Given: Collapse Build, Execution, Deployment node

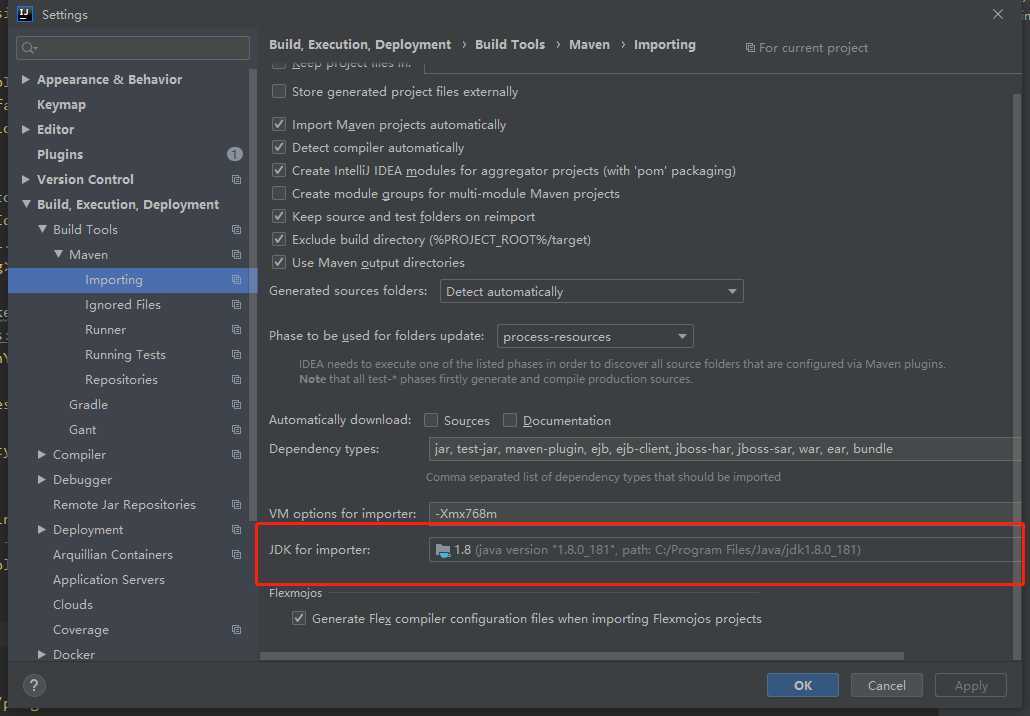Looking at the screenshot, I should pos(26,204).
